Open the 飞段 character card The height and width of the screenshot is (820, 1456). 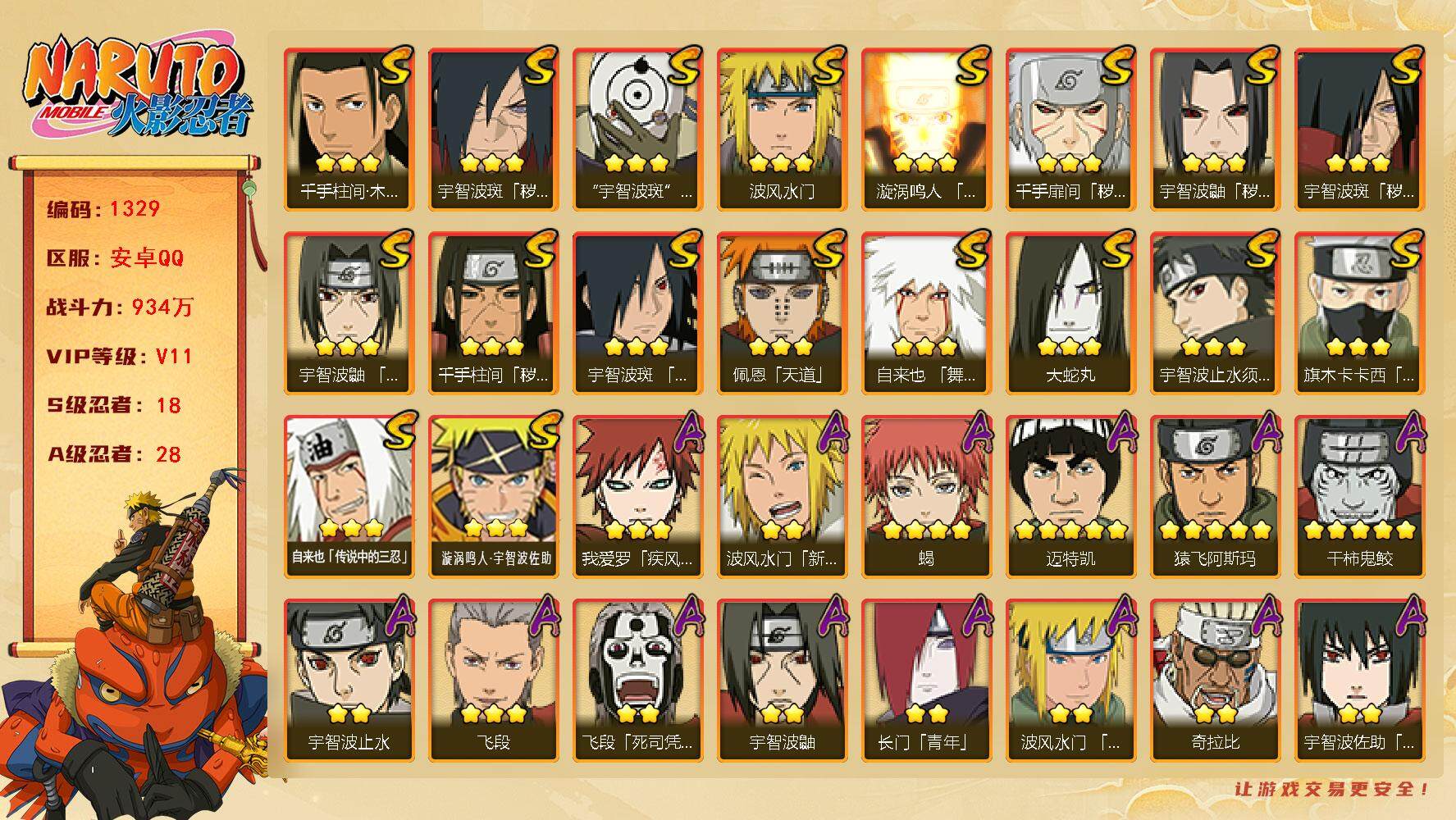coord(492,681)
